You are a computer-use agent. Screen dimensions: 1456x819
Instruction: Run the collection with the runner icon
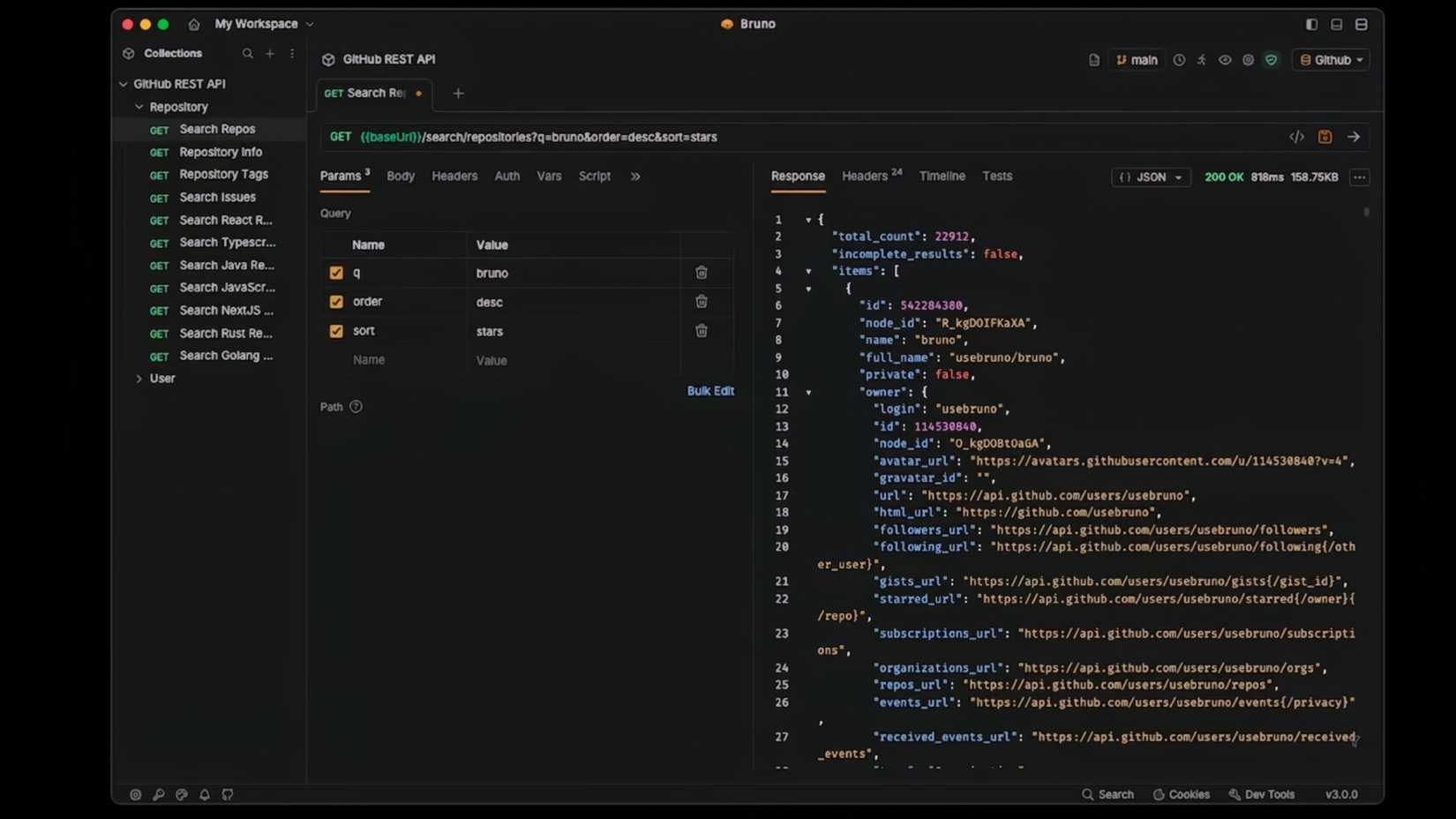pyautogui.click(x=1202, y=59)
